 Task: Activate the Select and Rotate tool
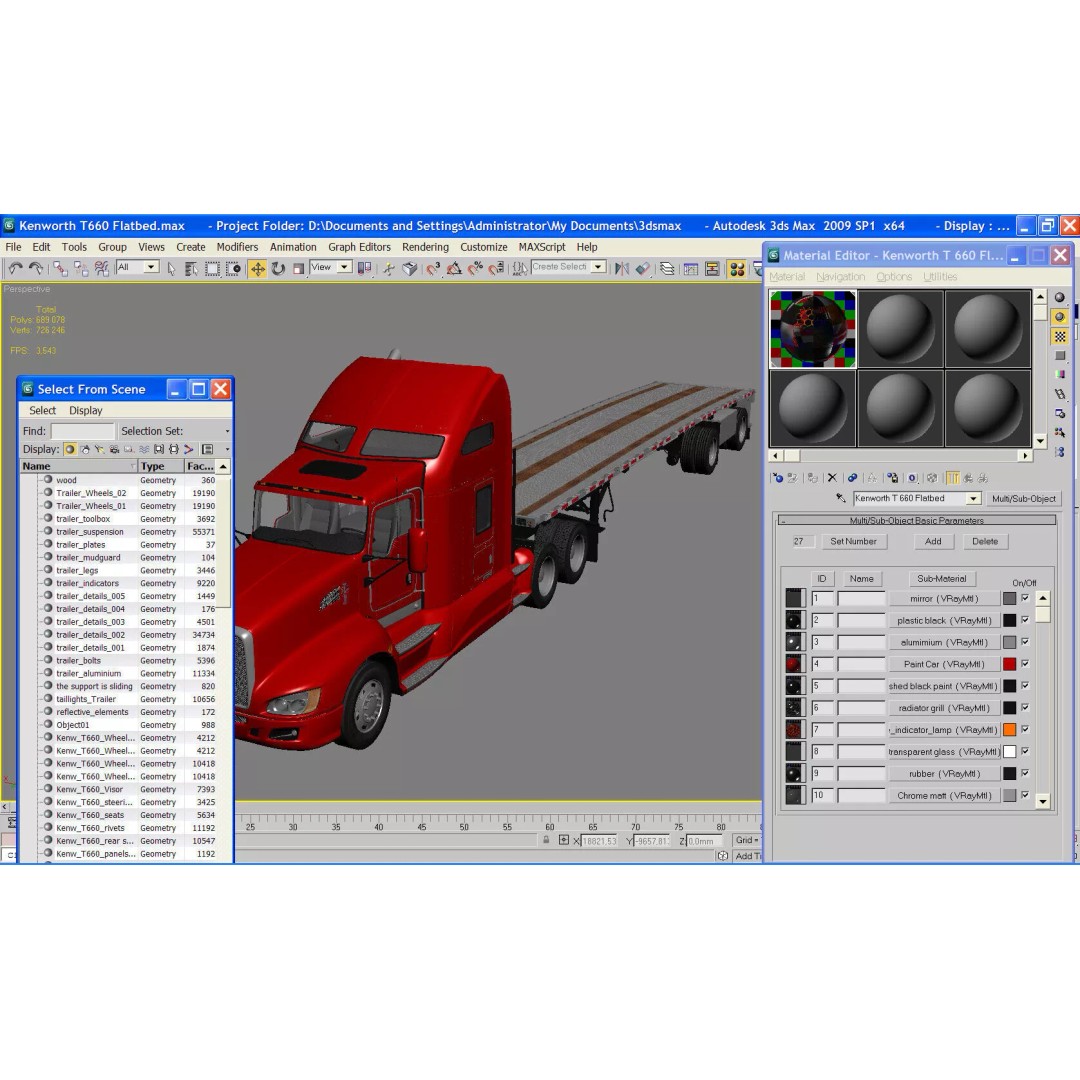coord(278,269)
